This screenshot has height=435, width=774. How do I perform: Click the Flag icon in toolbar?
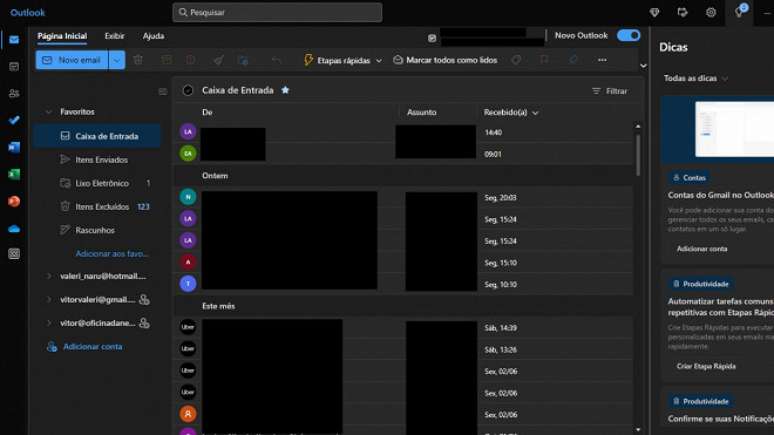(544, 60)
